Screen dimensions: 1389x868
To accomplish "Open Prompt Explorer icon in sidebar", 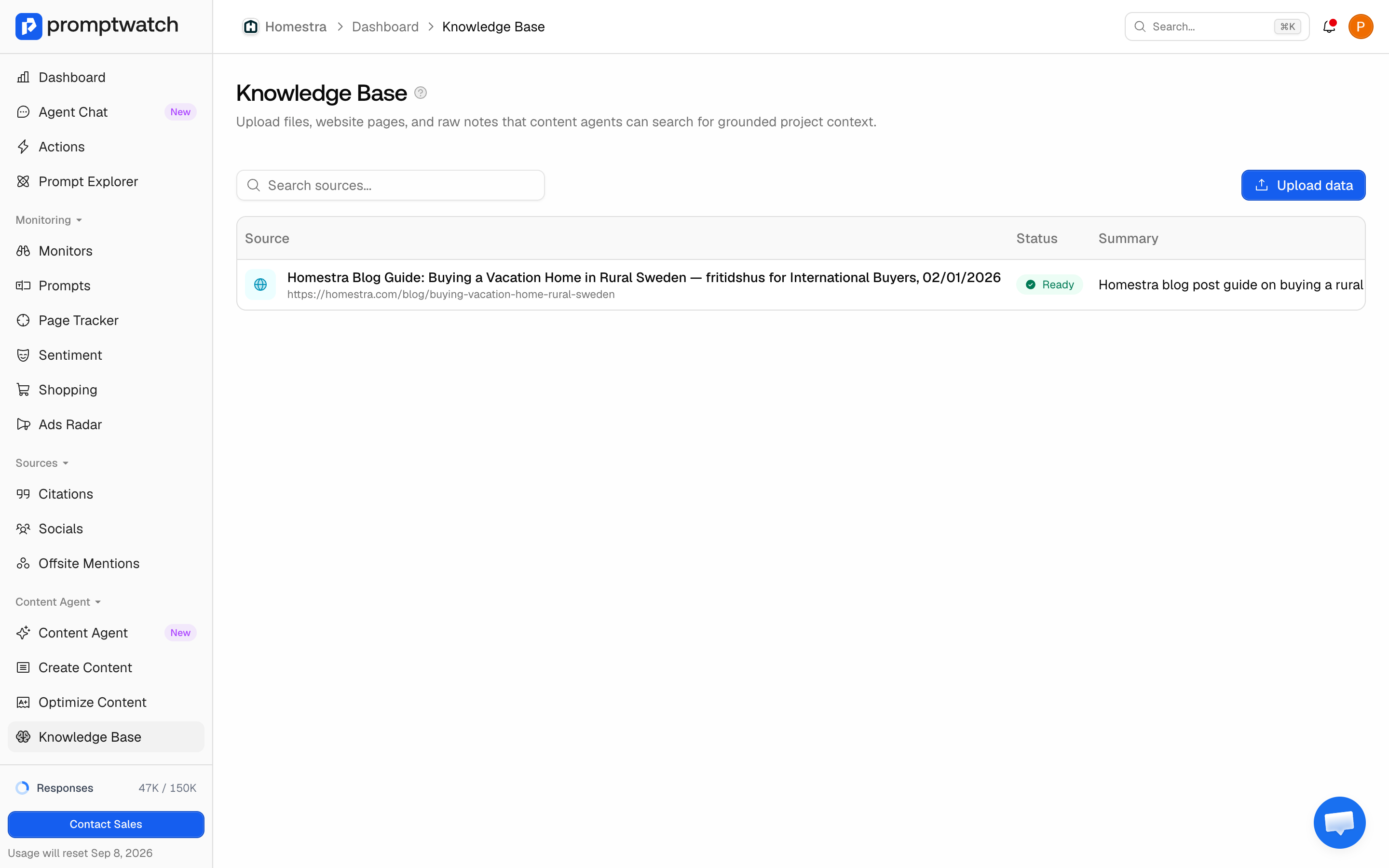I will pos(23,181).
